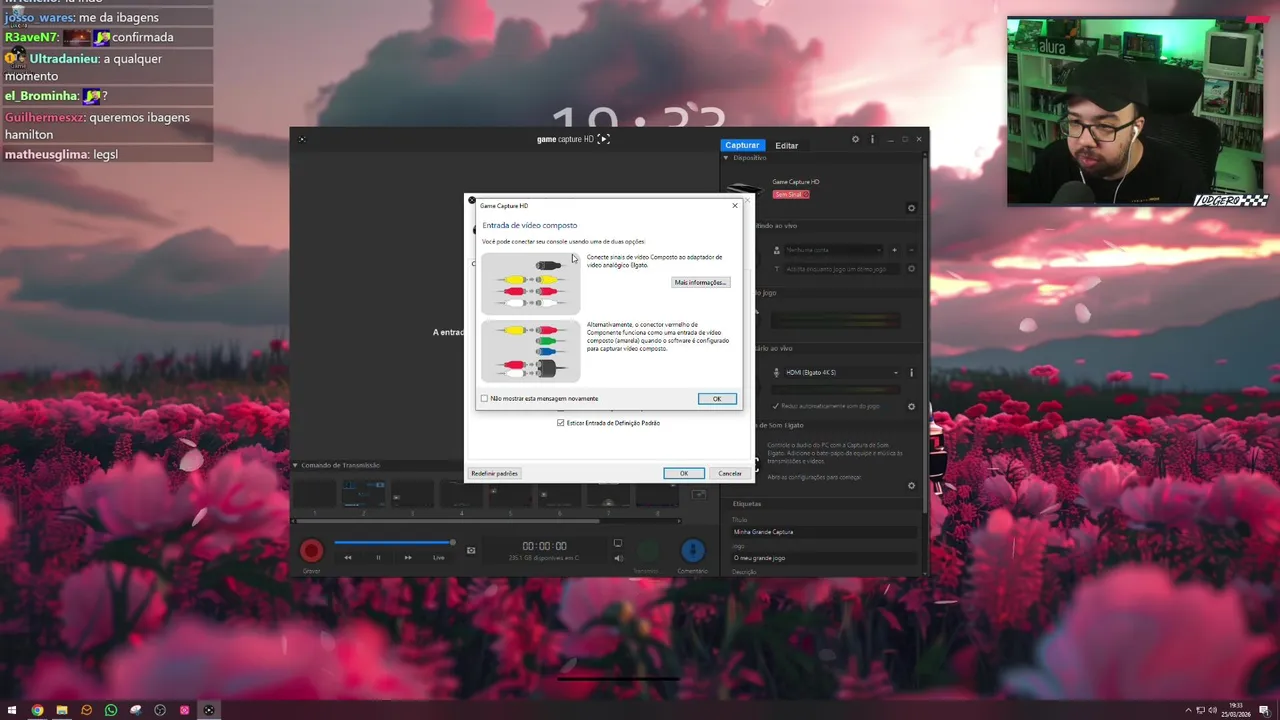This screenshot has width=1280, height=720.
Task: Mute with the speaker icon in playback bar
Action: point(618,558)
